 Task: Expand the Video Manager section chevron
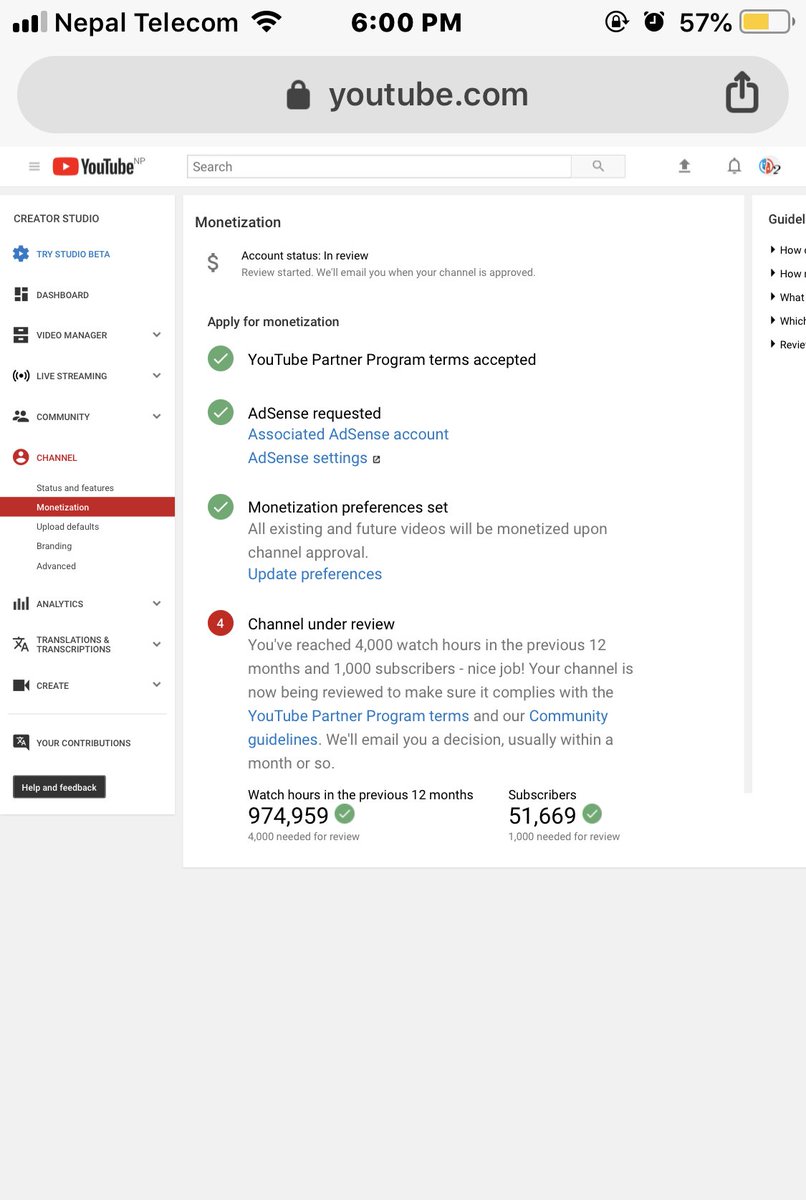tap(157, 335)
